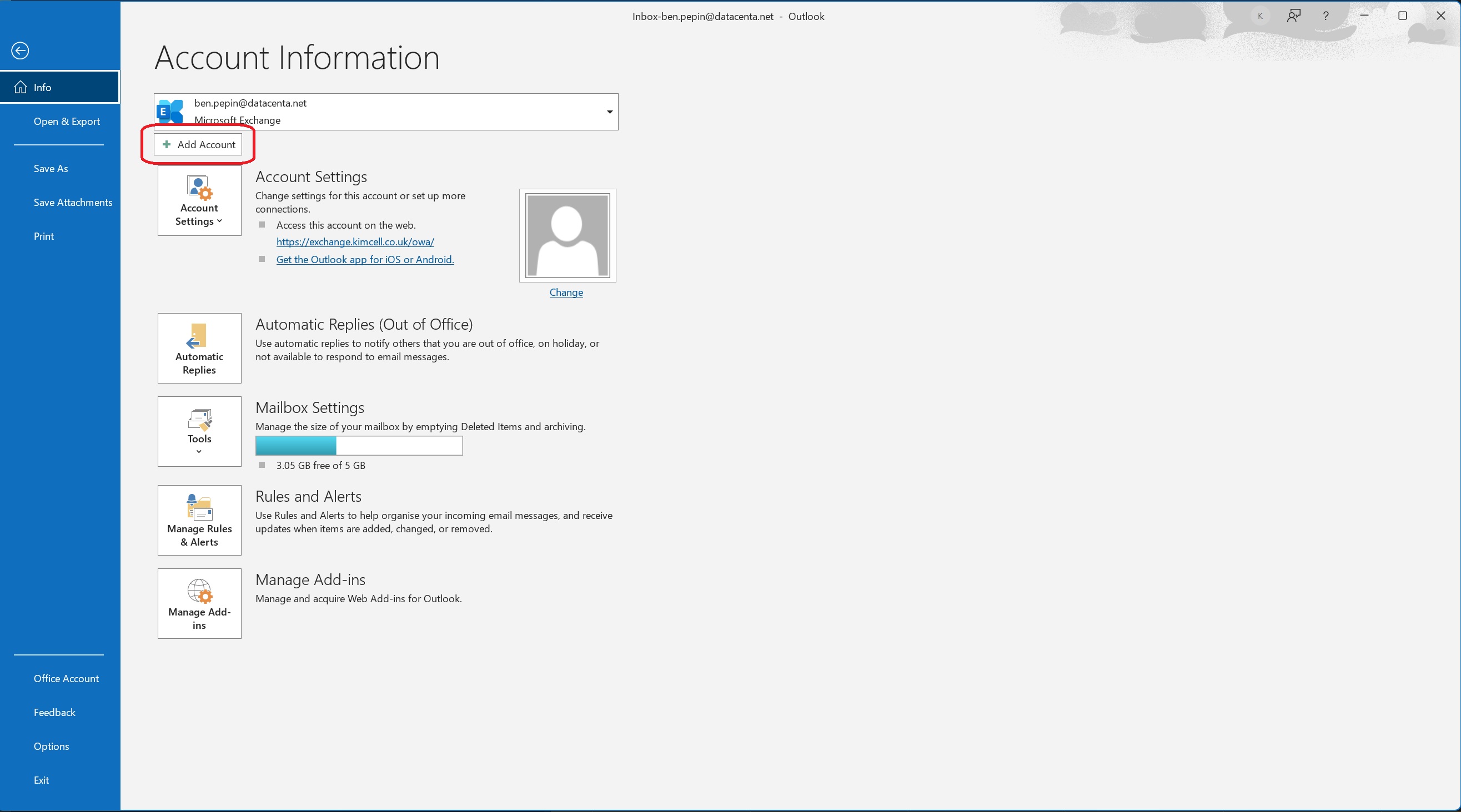This screenshot has width=1461, height=812.
Task: Click the Mailbox Settings heading
Action: pyautogui.click(x=310, y=408)
